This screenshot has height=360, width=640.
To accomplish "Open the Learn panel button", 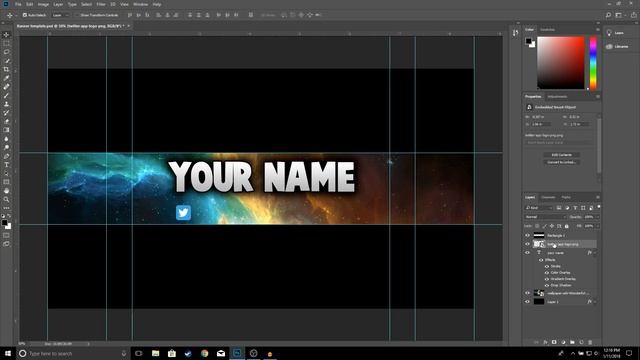I will point(616,33).
